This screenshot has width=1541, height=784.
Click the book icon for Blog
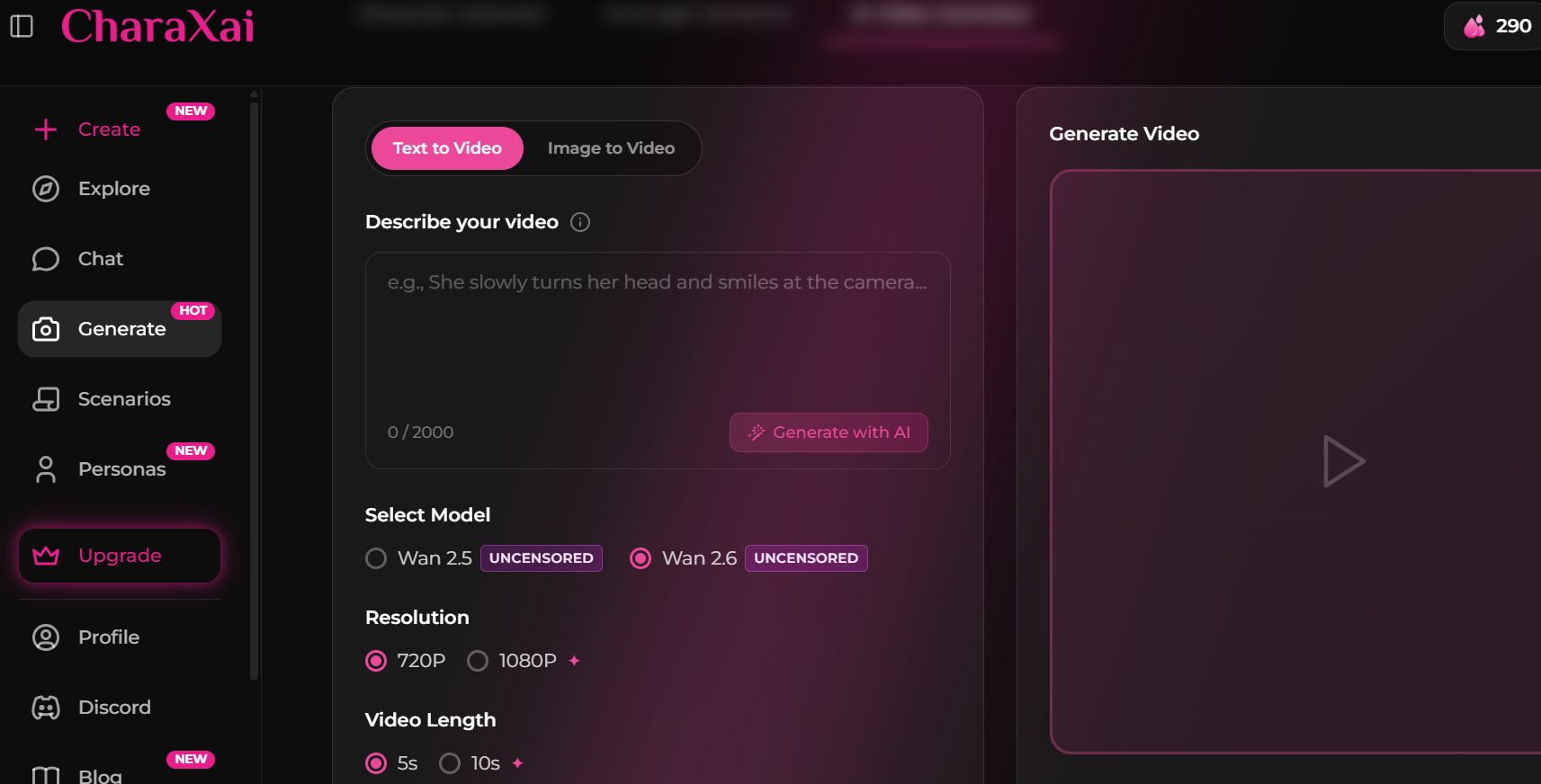(x=46, y=776)
